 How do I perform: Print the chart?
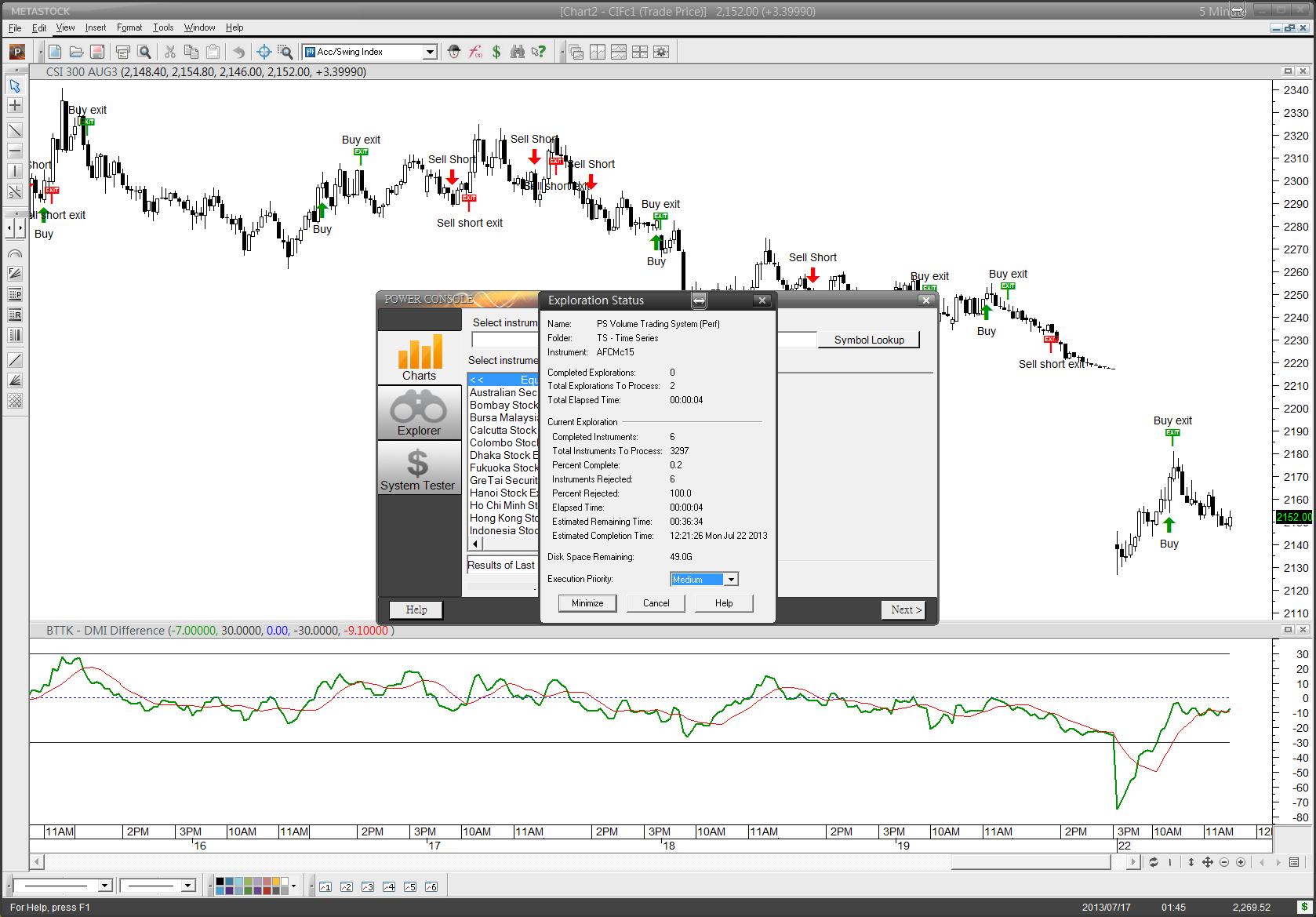123,52
